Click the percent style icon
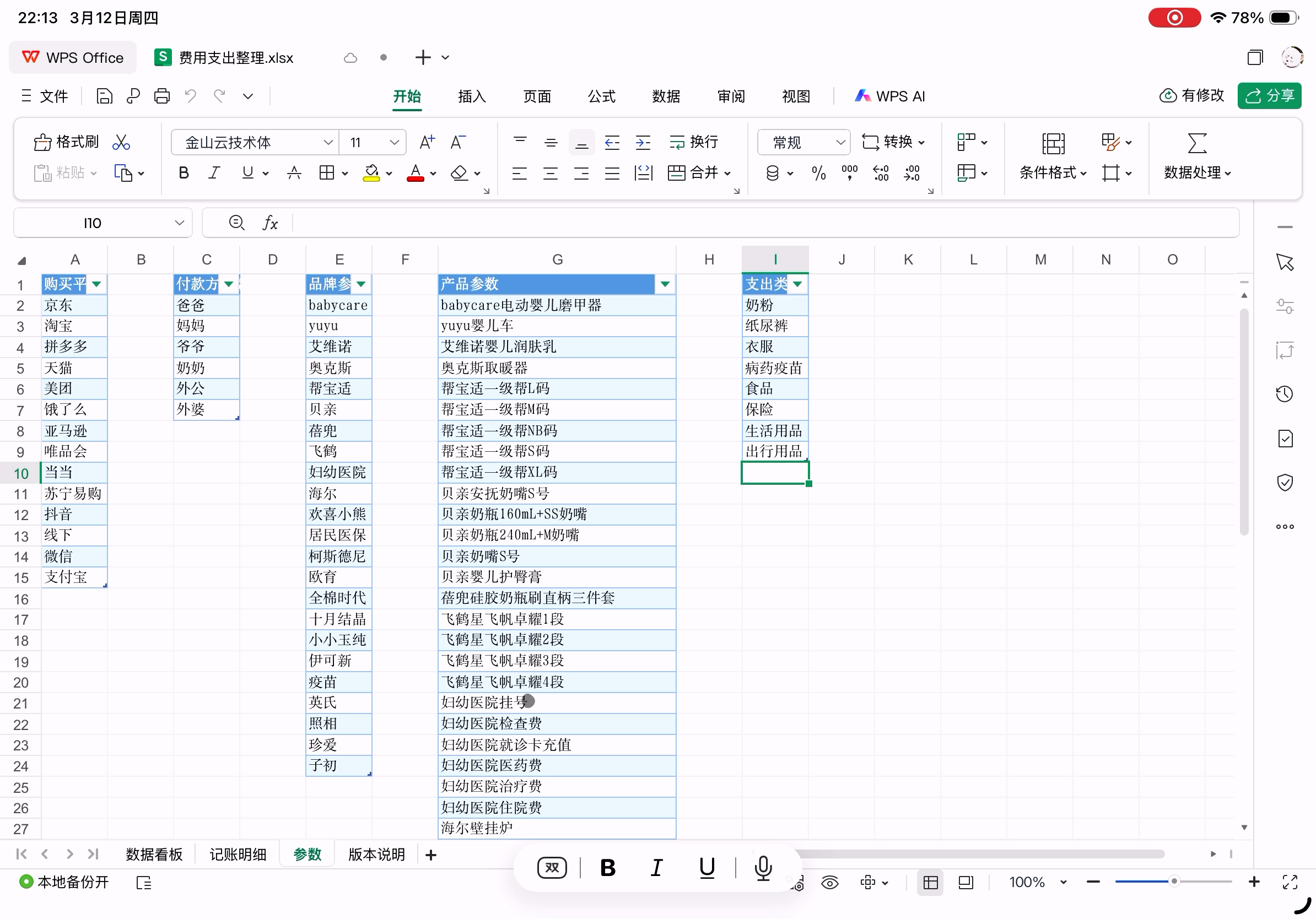1316x919 pixels. click(x=818, y=172)
